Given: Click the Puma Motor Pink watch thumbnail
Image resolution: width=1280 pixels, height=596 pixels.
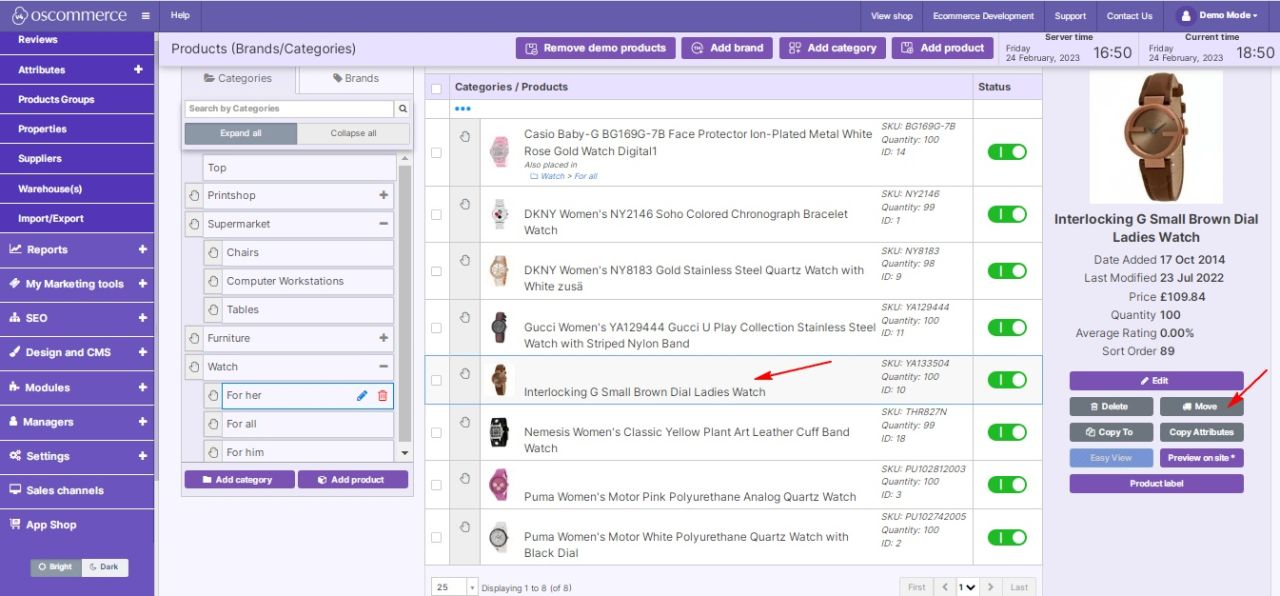Looking at the screenshot, I should (499, 485).
